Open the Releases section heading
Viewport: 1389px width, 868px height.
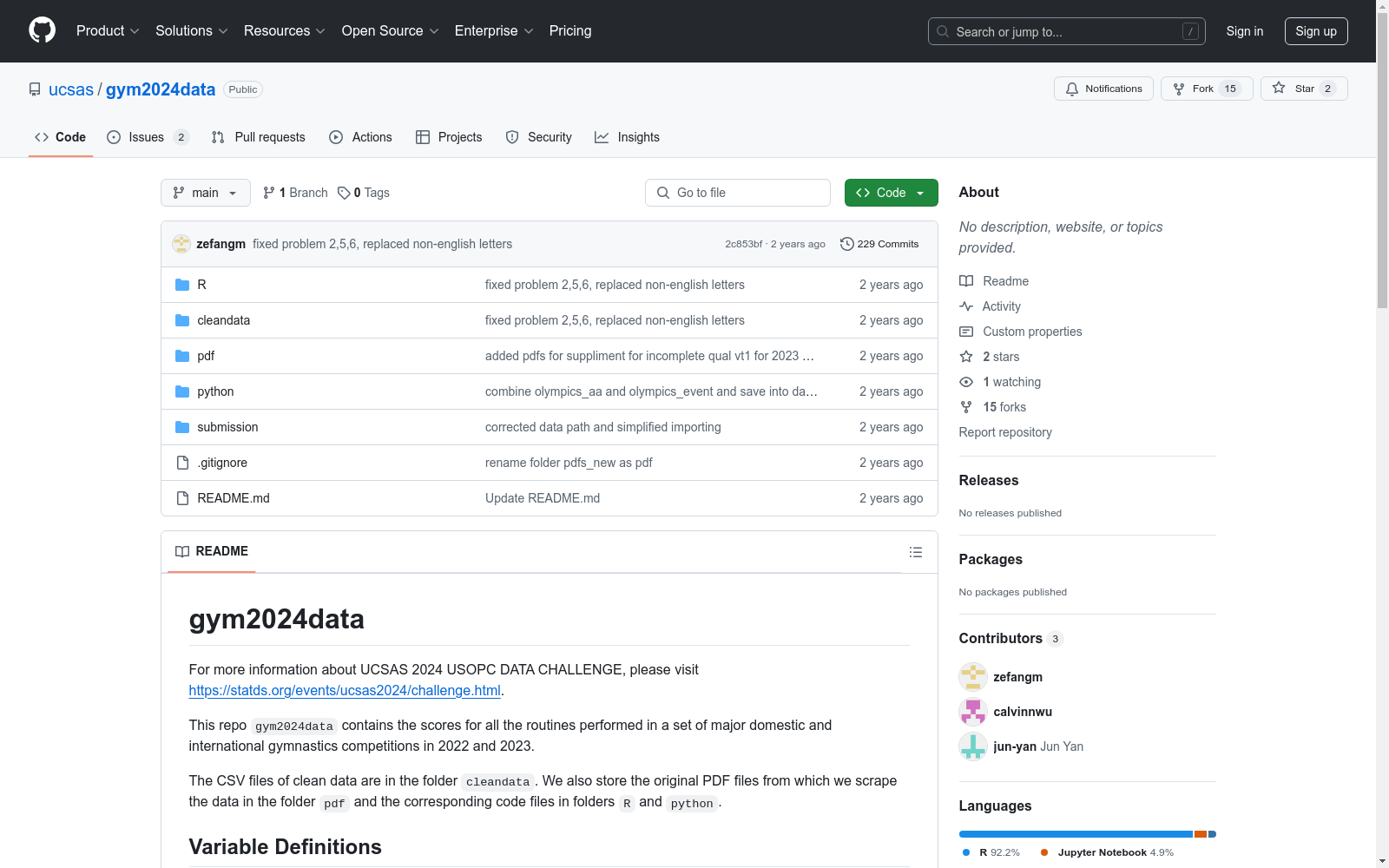(989, 481)
